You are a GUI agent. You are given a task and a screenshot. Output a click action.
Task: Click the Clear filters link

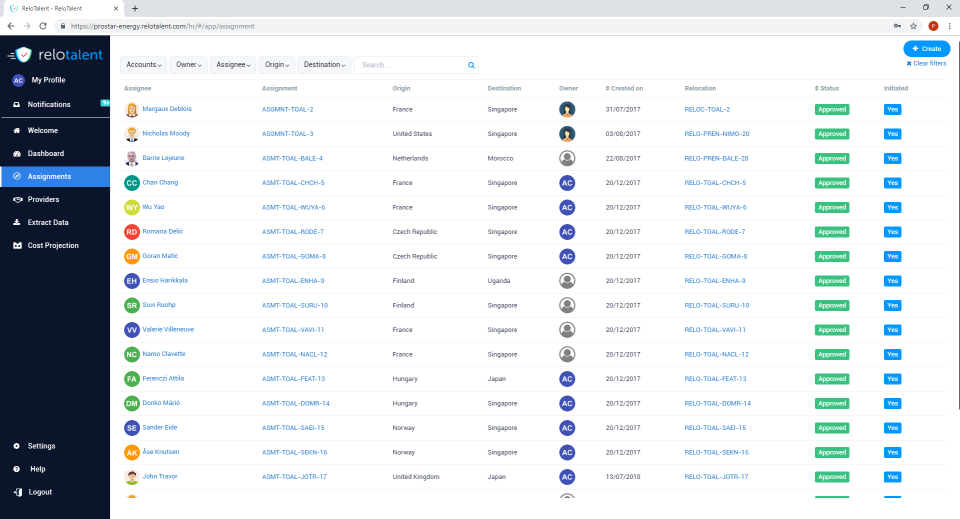pos(926,64)
